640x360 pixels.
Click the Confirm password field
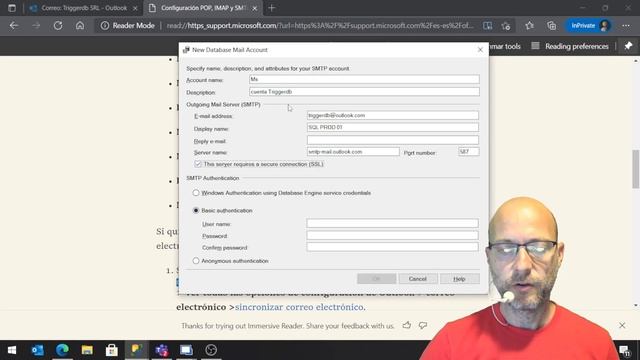coord(393,247)
